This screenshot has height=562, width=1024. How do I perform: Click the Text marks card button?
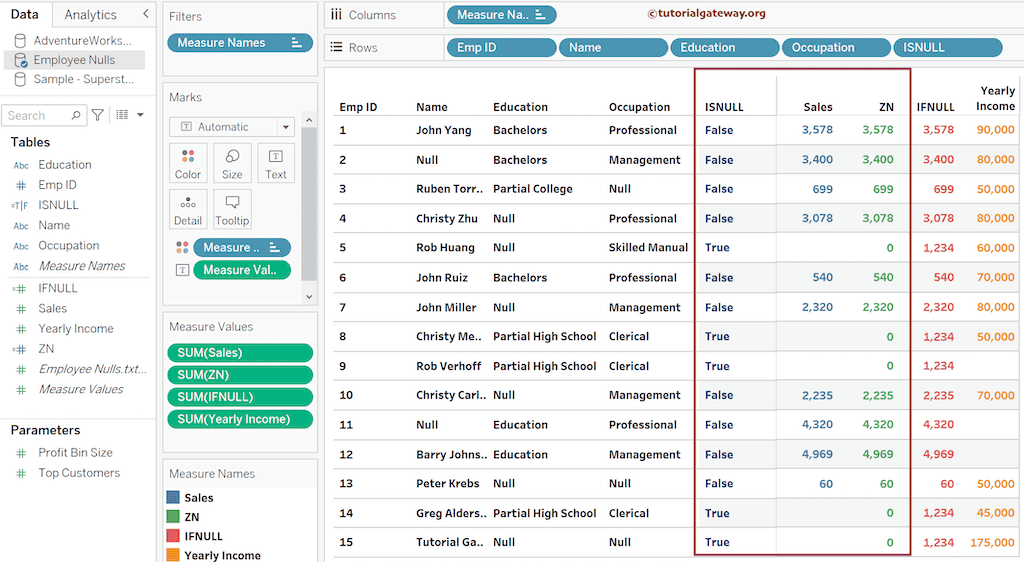[x=276, y=163]
